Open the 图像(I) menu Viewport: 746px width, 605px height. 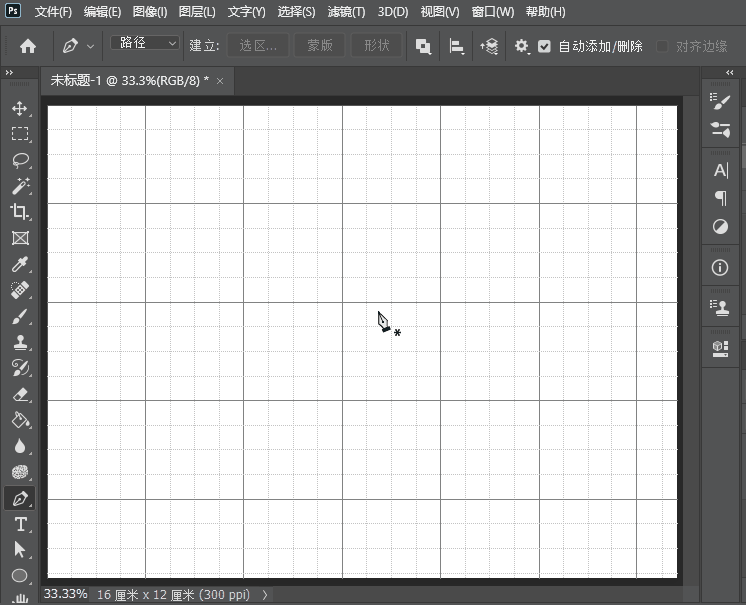point(150,12)
